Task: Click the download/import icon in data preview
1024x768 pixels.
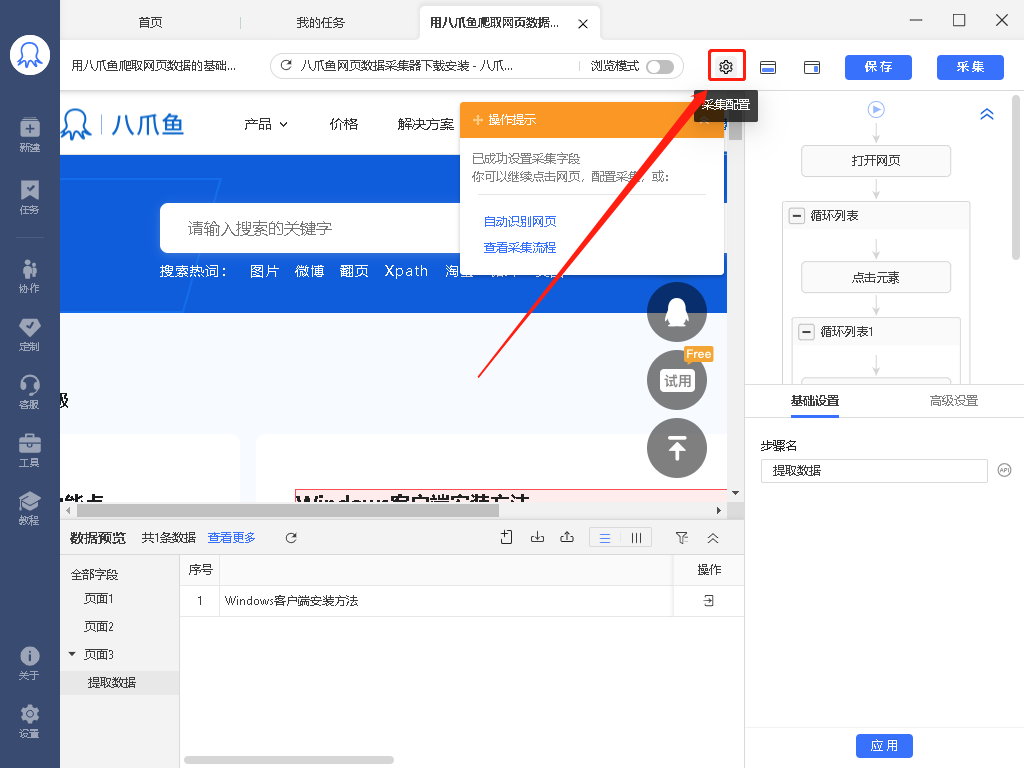Action: tap(537, 537)
